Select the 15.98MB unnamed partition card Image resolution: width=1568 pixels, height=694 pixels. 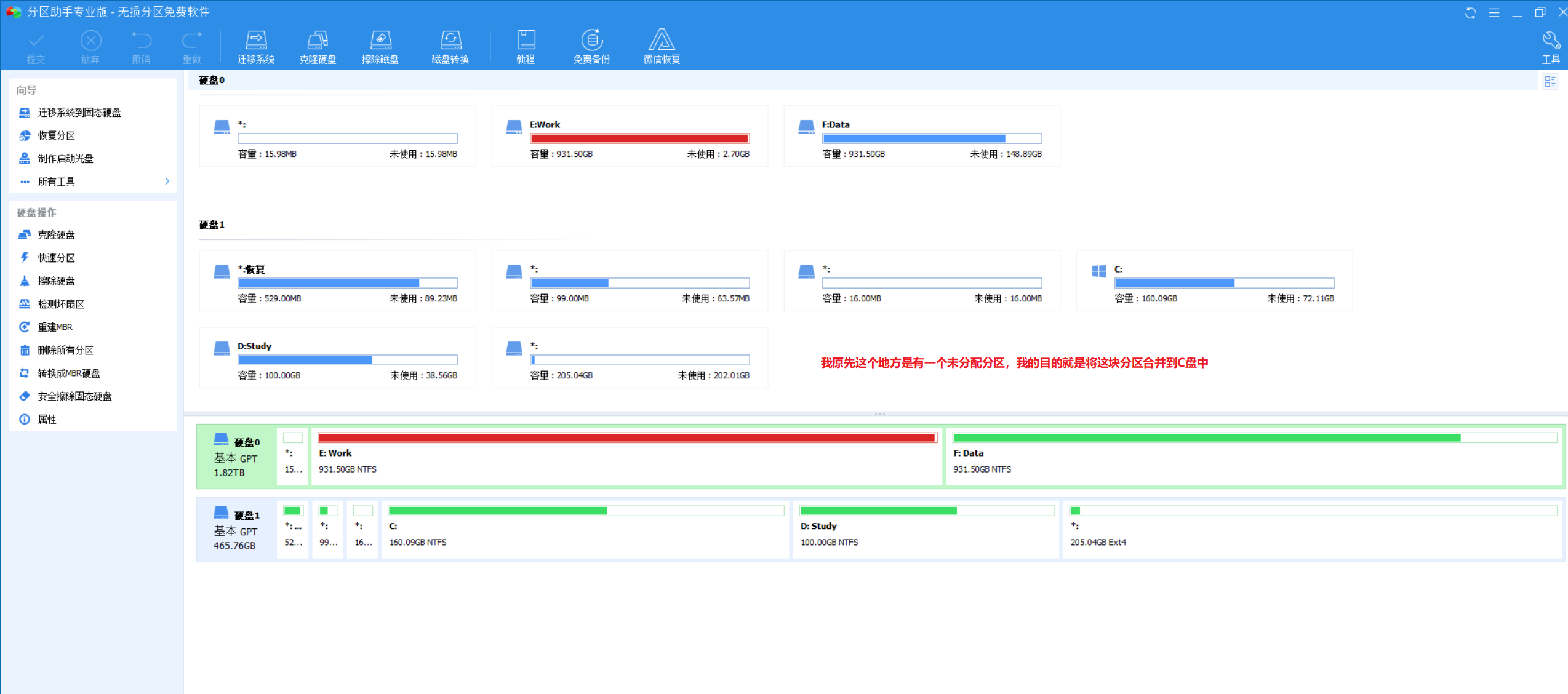click(x=337, y=137)
